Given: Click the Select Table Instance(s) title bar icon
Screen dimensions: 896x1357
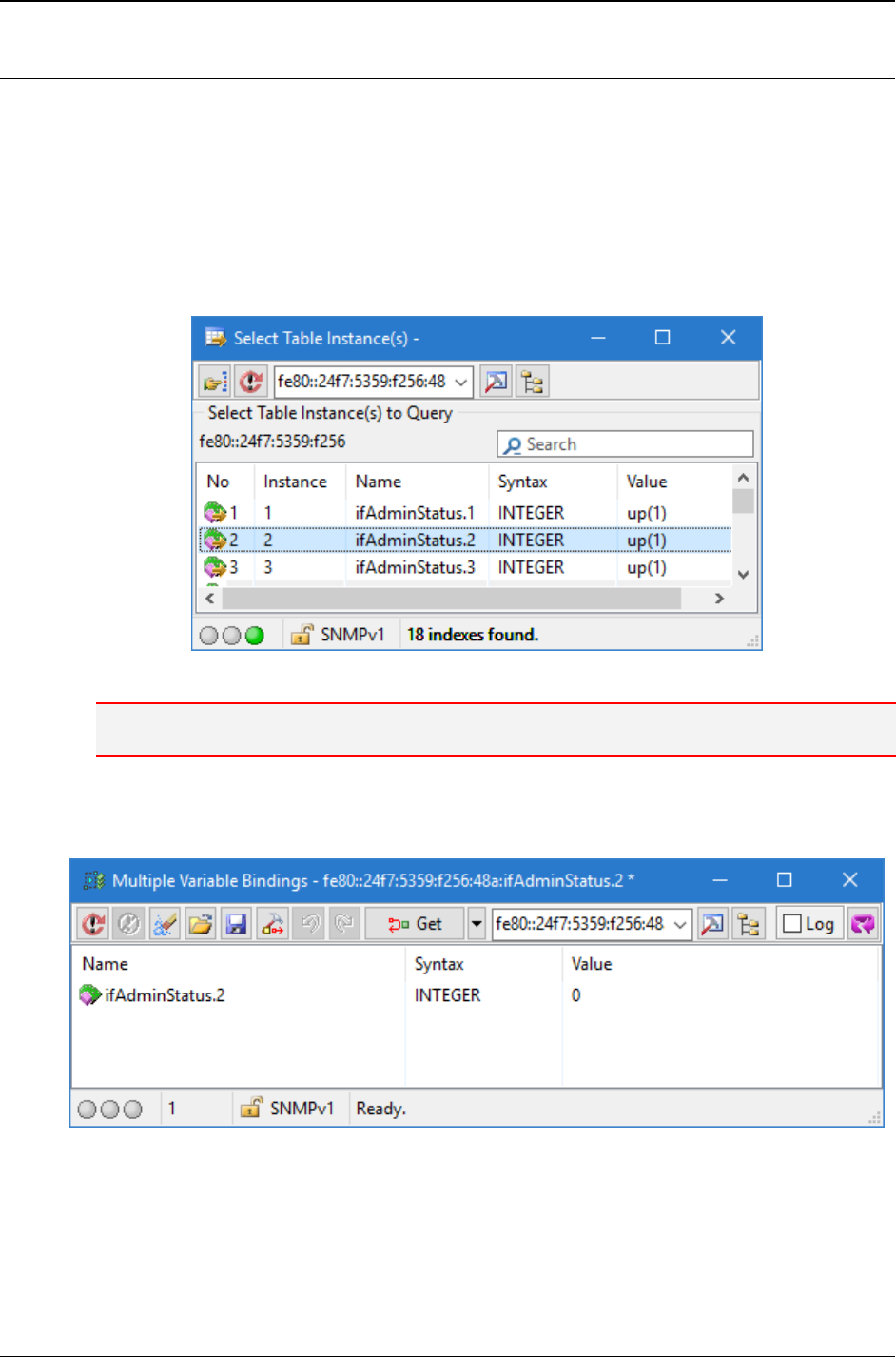Looking at the screenshot, I should click(216, 338).
